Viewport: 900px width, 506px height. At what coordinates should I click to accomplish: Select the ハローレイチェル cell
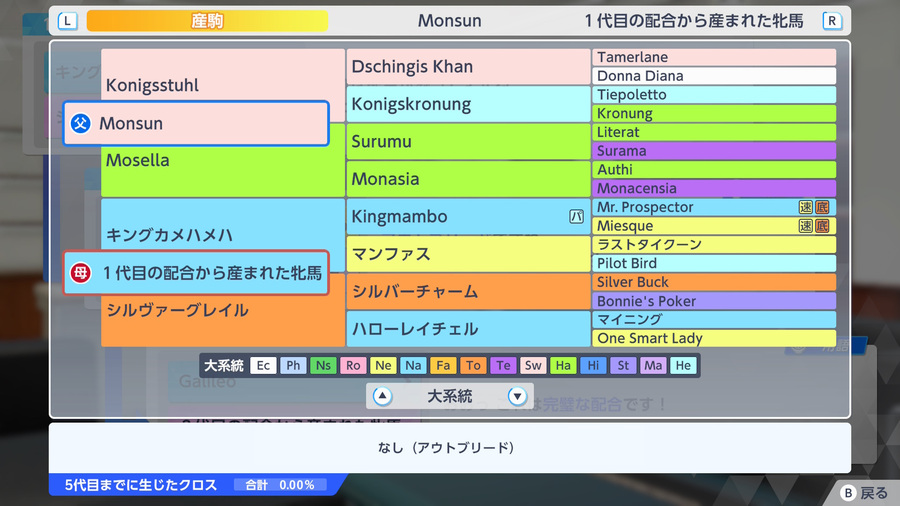click(x=468, y=329)
